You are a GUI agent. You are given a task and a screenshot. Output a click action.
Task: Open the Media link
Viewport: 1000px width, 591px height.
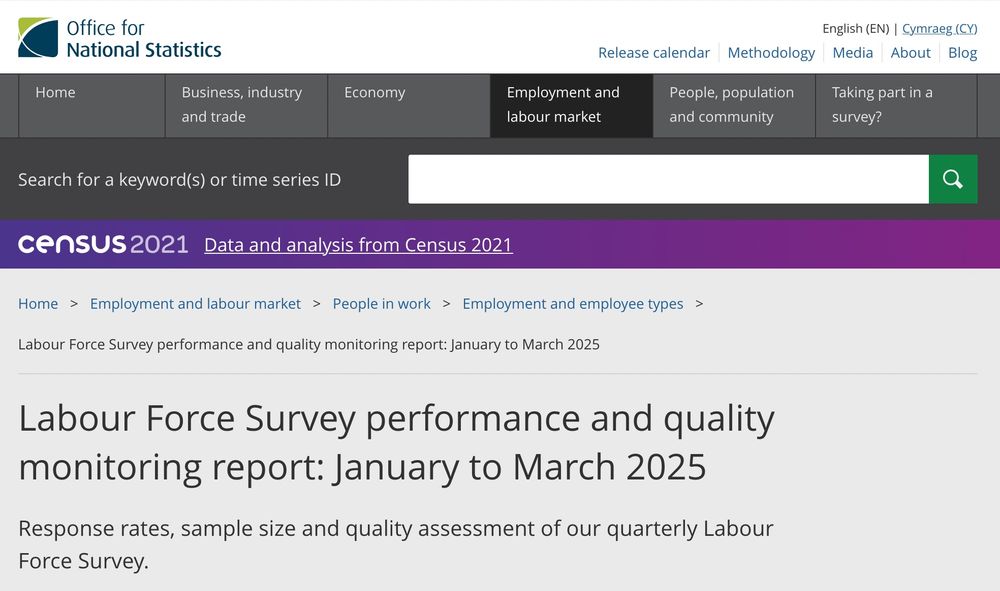point(853,53)
